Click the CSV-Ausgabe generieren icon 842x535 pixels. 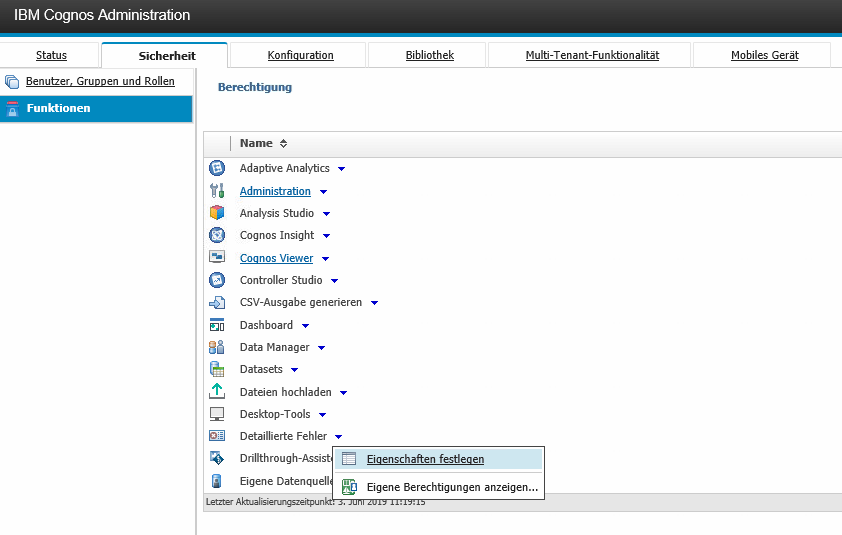(217, 302)
